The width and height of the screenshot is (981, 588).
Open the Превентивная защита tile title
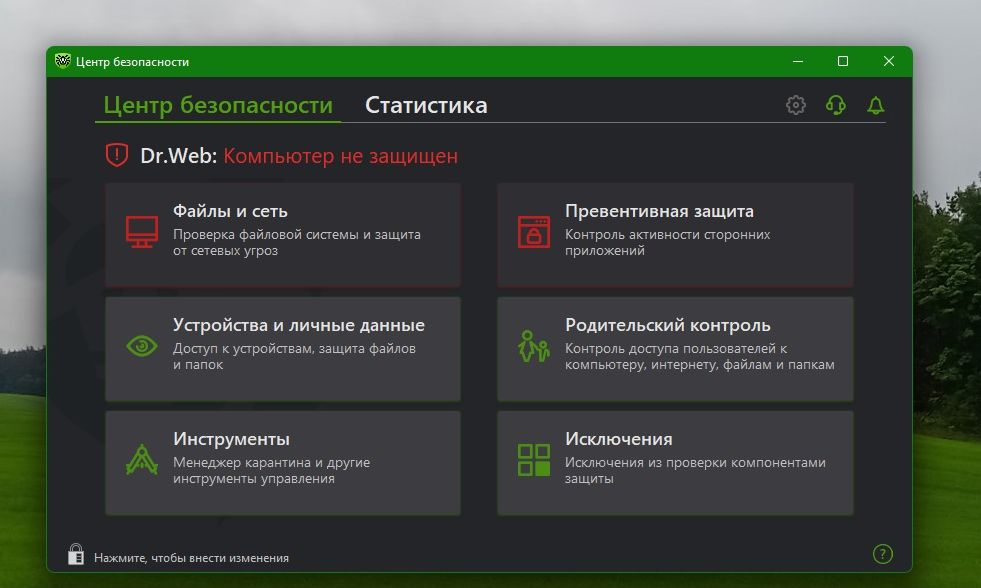659,211
